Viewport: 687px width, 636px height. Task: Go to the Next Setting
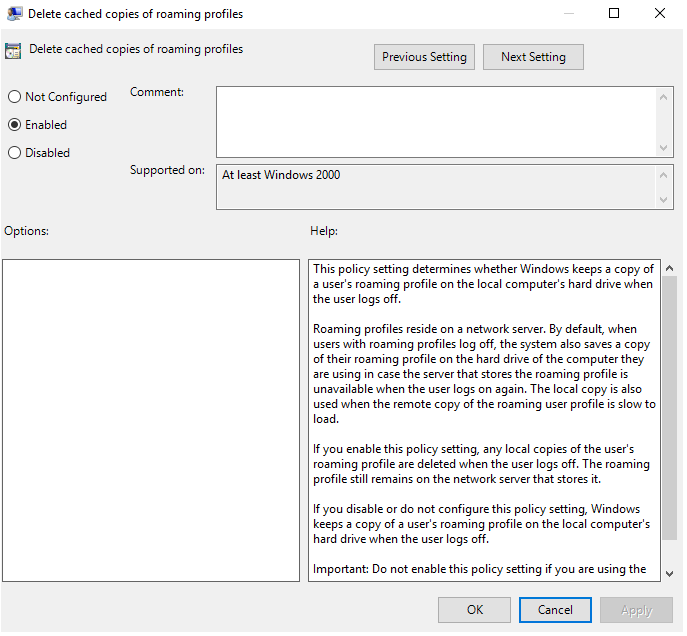pos(533,57)
